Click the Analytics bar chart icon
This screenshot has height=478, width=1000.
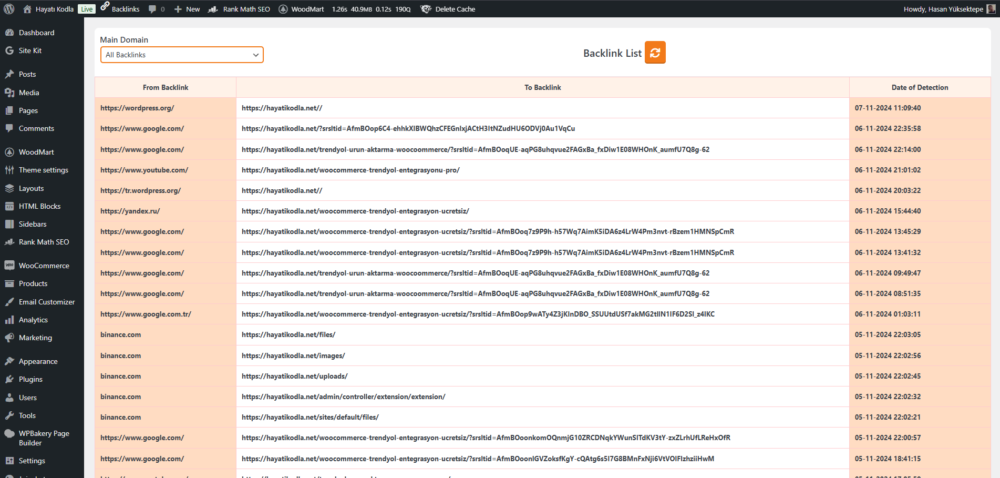coord(9,320)
